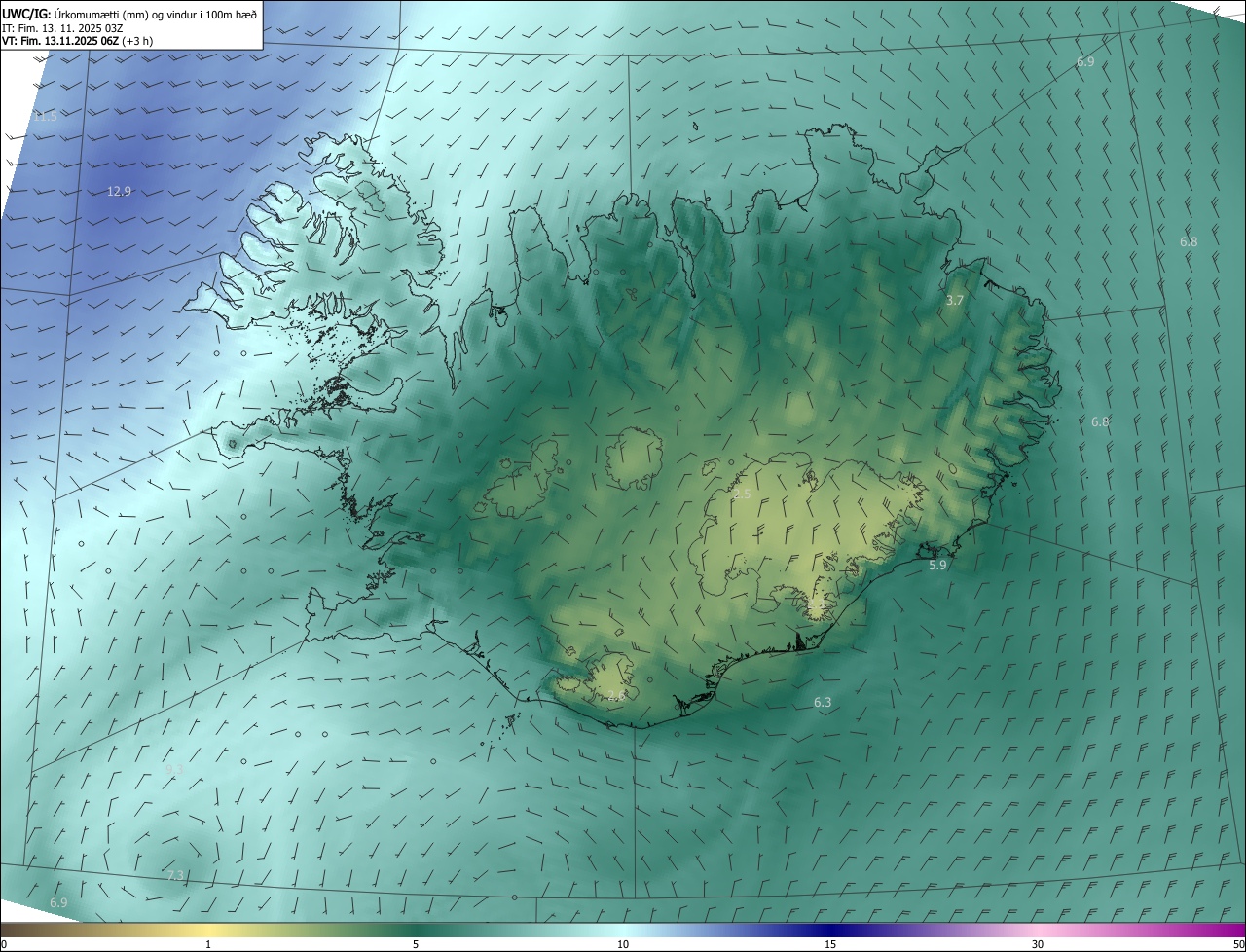Click the 10 tick on the color scale

point(623,944)
